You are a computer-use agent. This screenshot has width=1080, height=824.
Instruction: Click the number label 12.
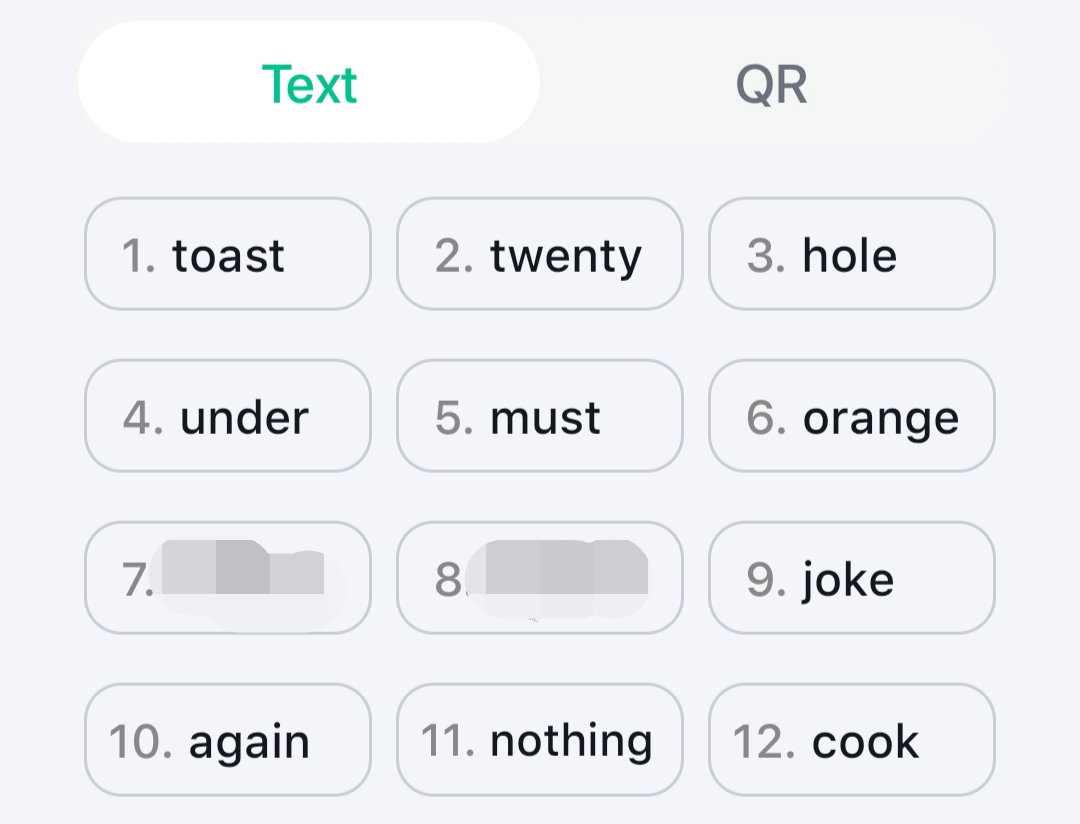tap(764, 741)
